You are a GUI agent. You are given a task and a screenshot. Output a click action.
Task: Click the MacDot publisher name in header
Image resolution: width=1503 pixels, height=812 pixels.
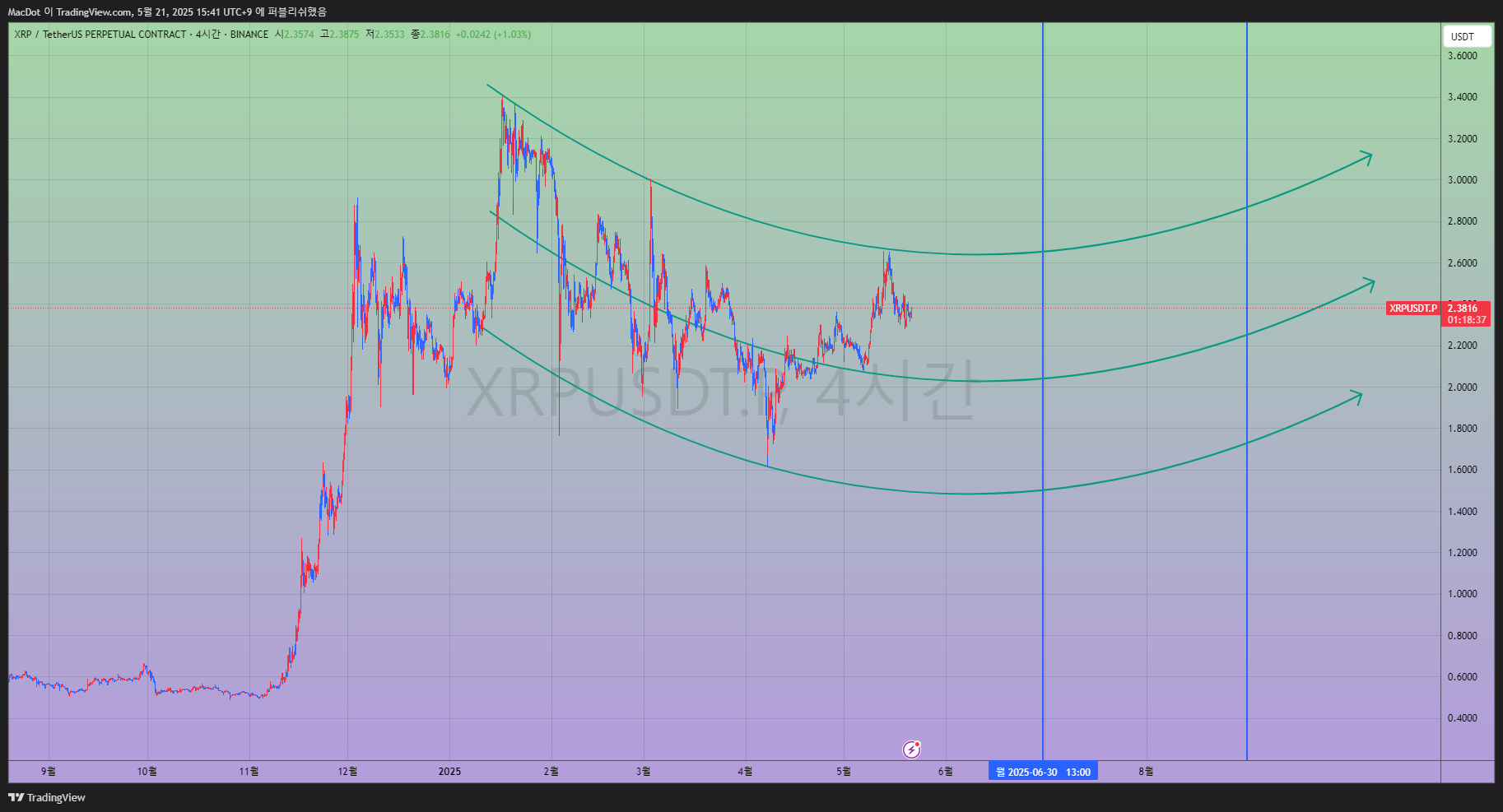(x=24, y=12)
